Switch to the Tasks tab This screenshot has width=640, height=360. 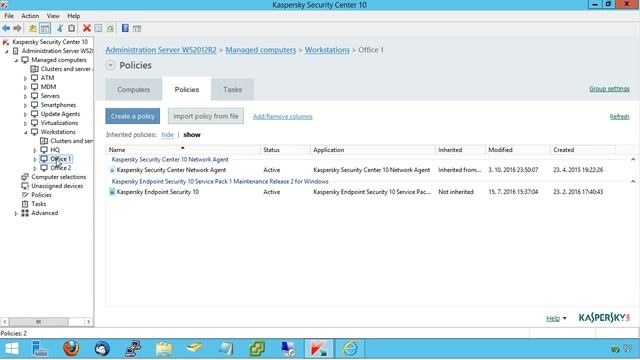(x=232, y=89)
